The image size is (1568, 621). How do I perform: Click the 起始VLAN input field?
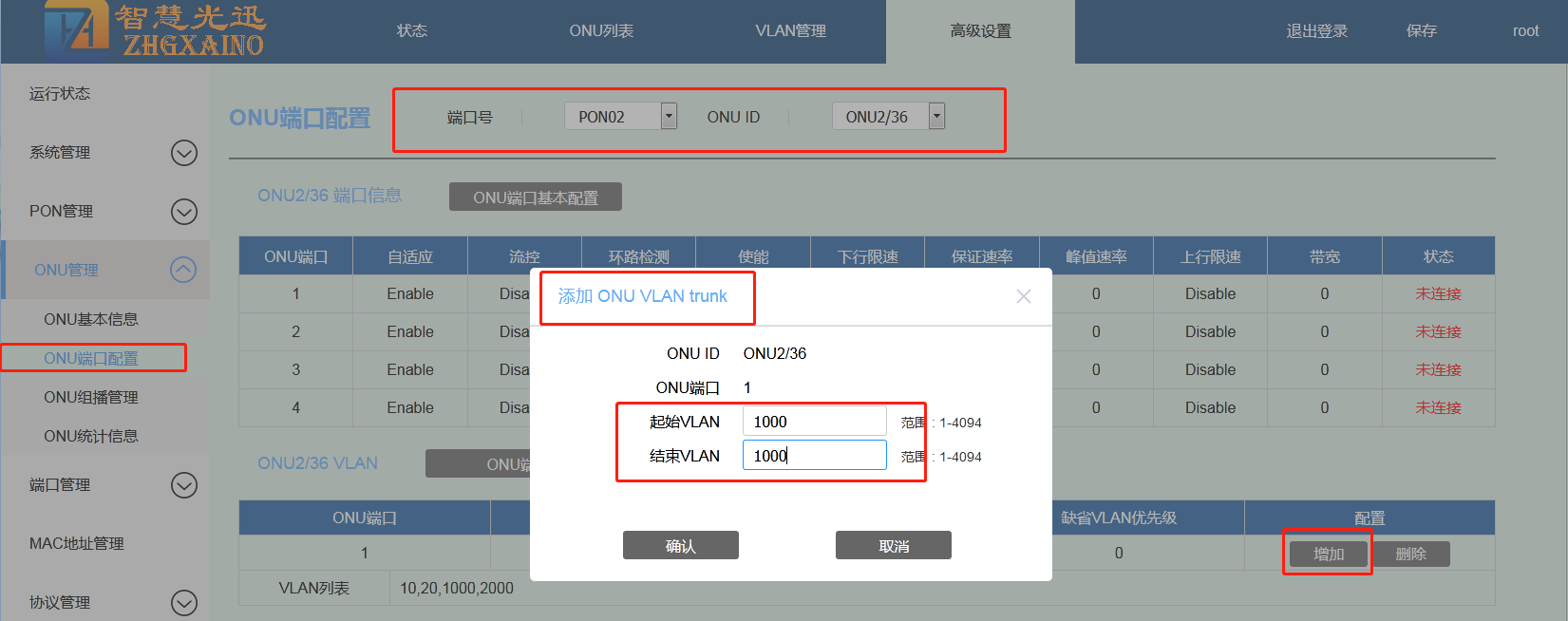814,422
